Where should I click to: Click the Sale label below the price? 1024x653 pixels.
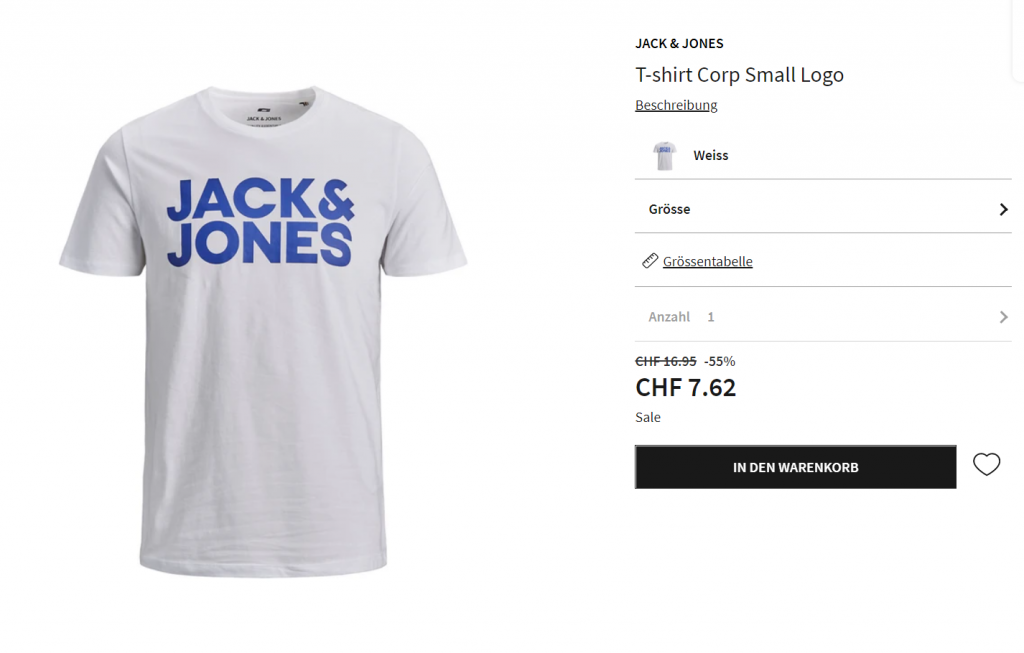tap(648, 417)
